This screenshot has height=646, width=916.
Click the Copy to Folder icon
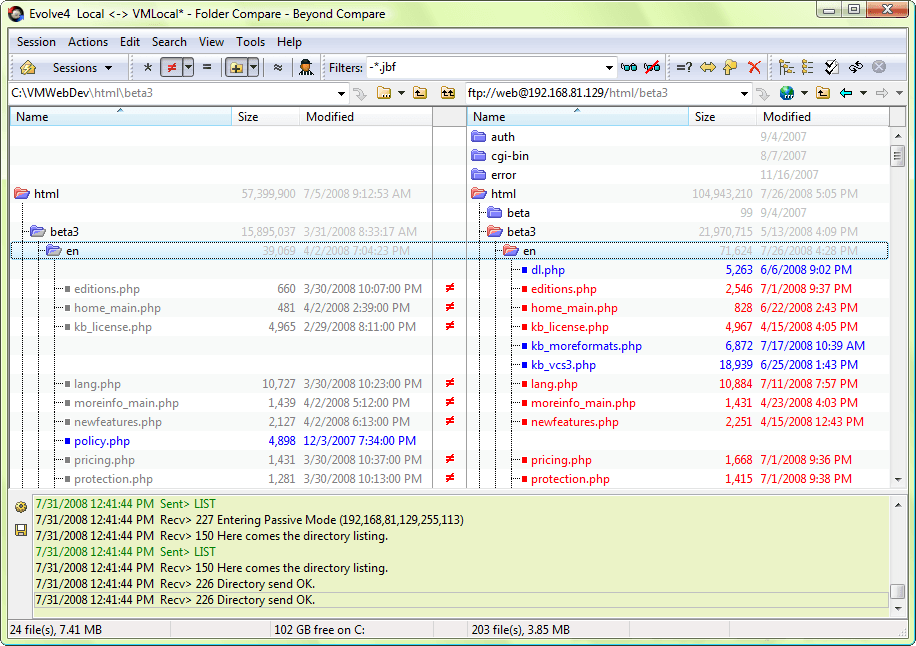[730, 68]
